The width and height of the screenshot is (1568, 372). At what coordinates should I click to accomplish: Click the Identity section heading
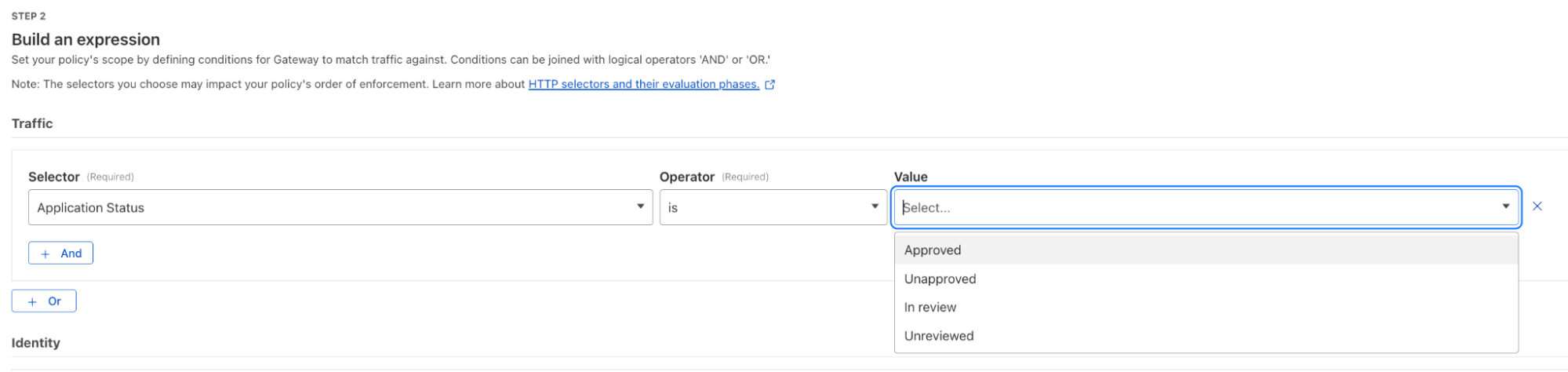[x=36, y=343]
